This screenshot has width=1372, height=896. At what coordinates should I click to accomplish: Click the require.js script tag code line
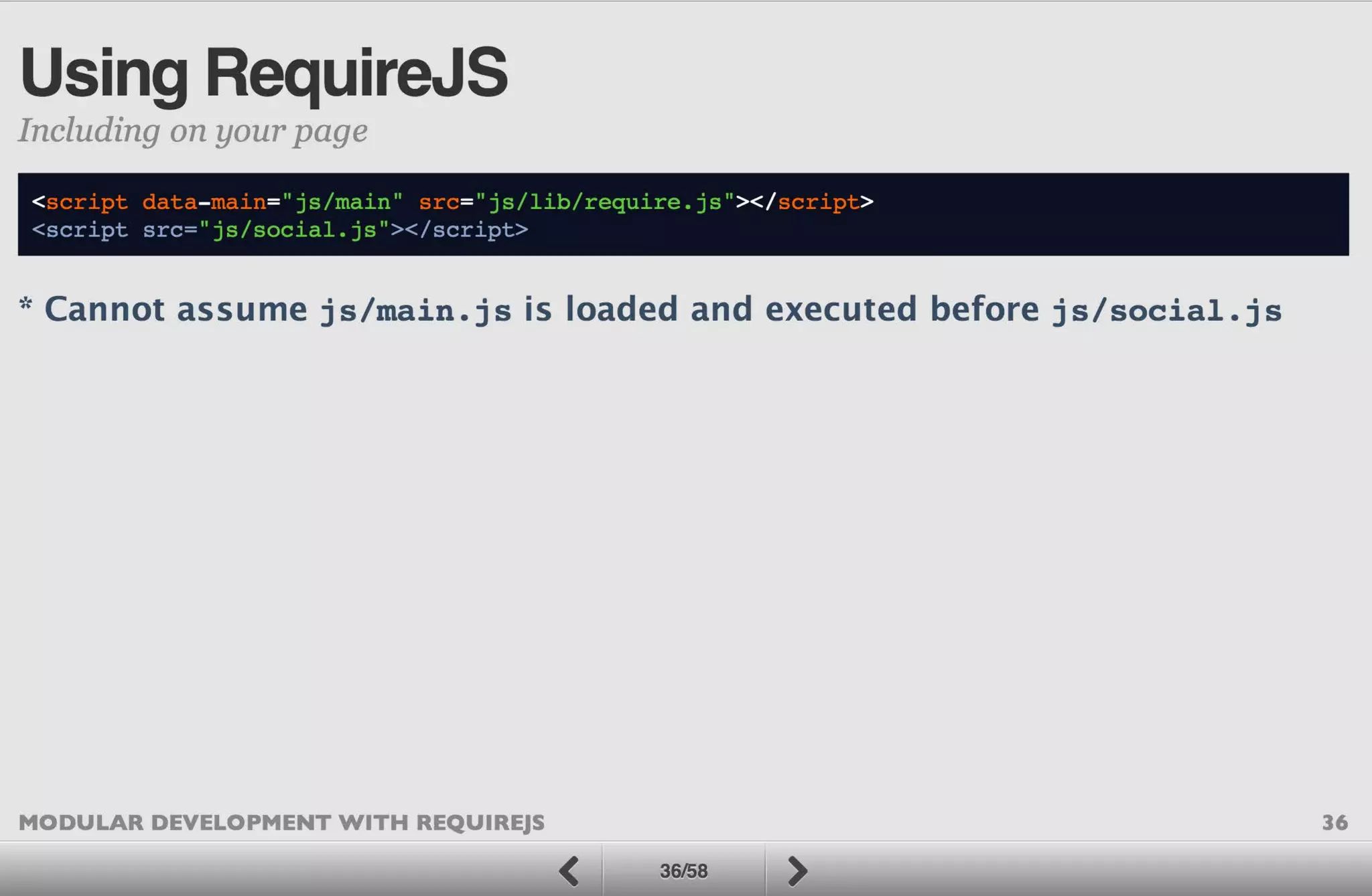click(x=453, y=202)
